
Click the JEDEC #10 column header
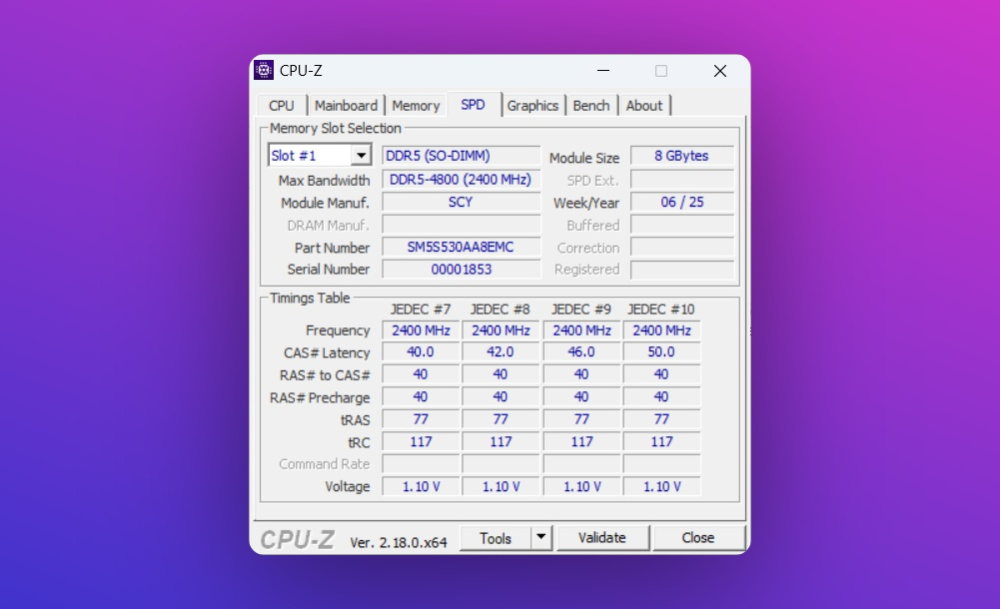point(661,310)
